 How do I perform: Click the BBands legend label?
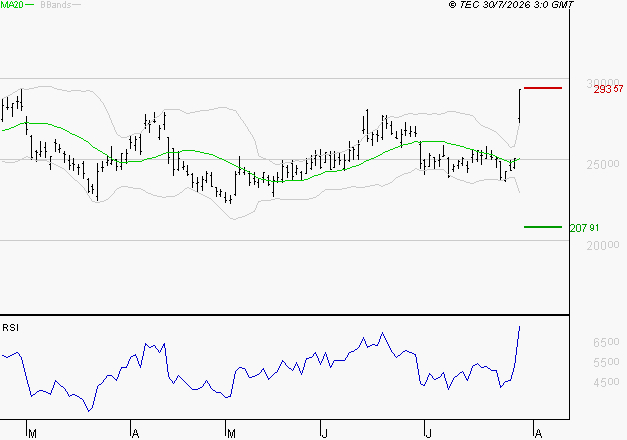coord(56,5)
